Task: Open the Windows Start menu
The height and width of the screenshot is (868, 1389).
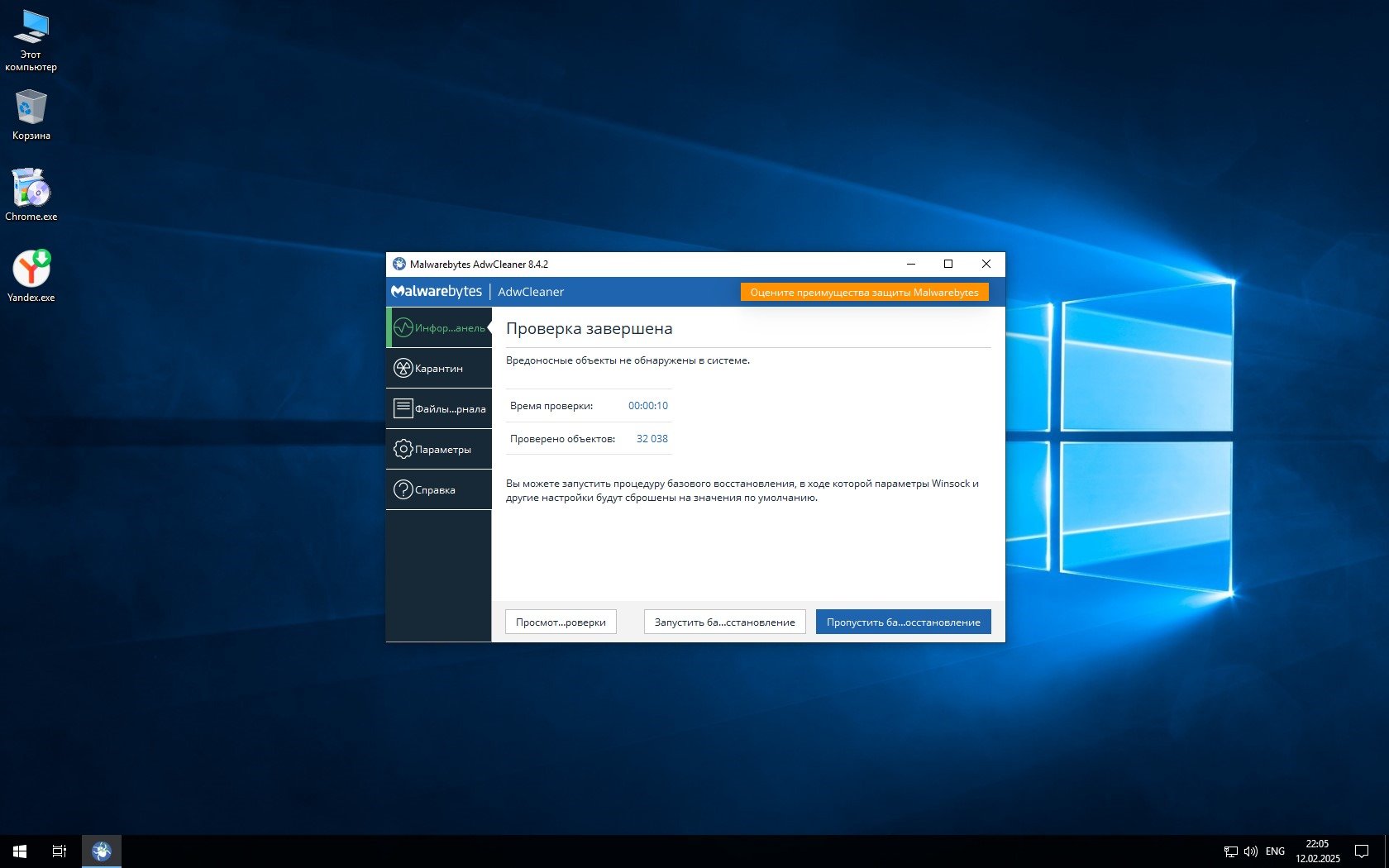Action: point(20,851)
